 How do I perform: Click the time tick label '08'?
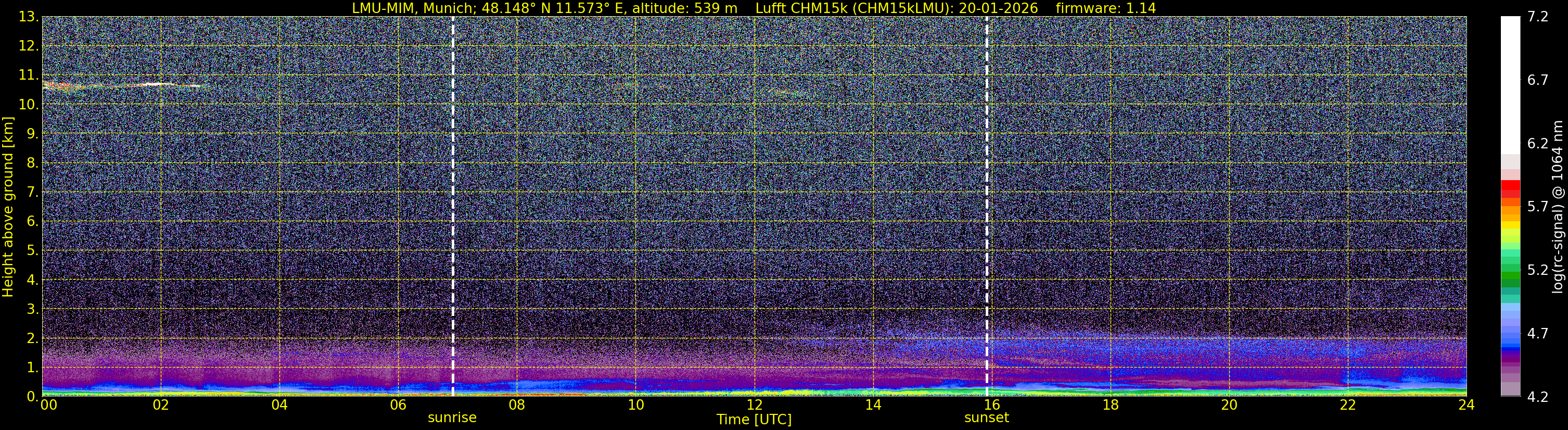[x=517, y=405]
